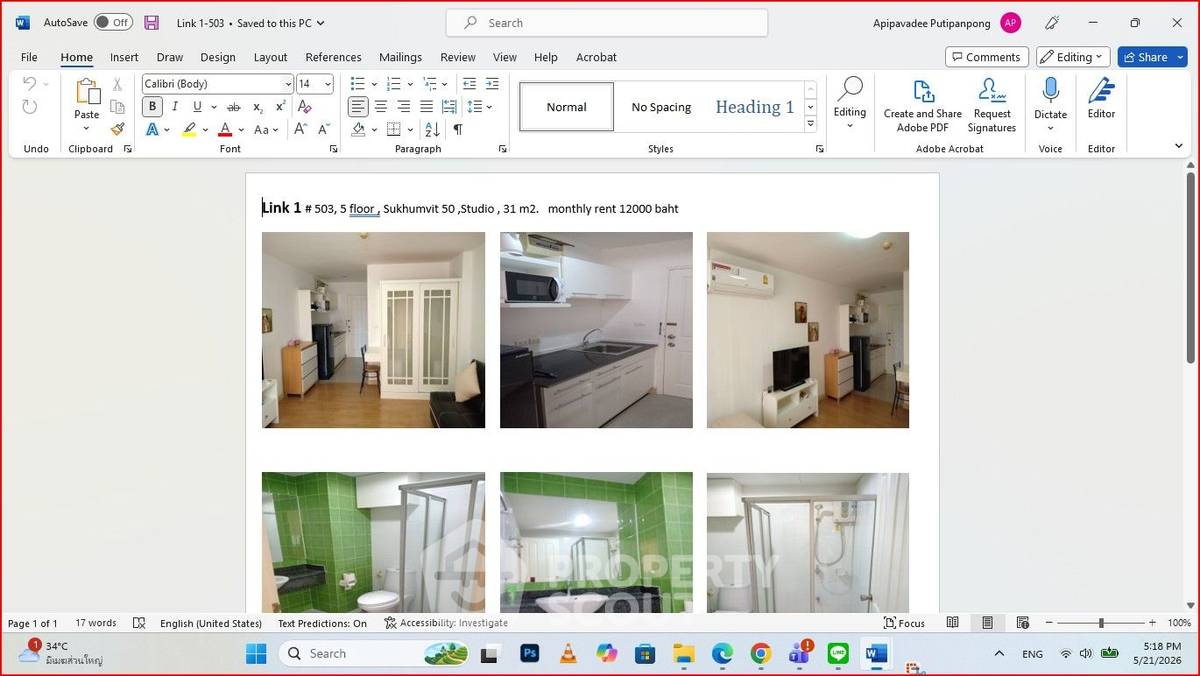Toggle Underline formatting

(197, 107)
